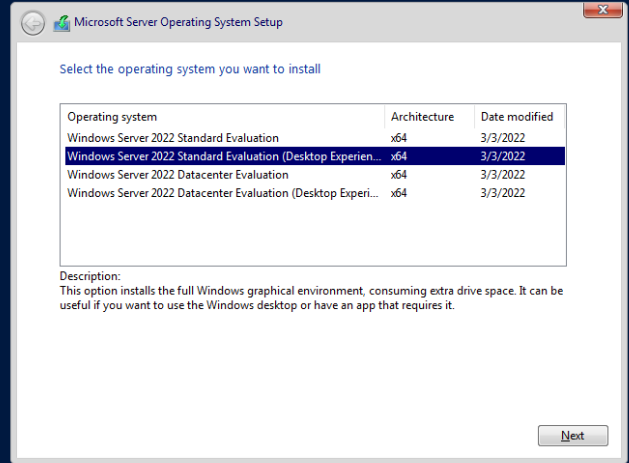
Task: Select Datacenter Evaluation (Desktop Experience) row
Action: pos(315,193)
